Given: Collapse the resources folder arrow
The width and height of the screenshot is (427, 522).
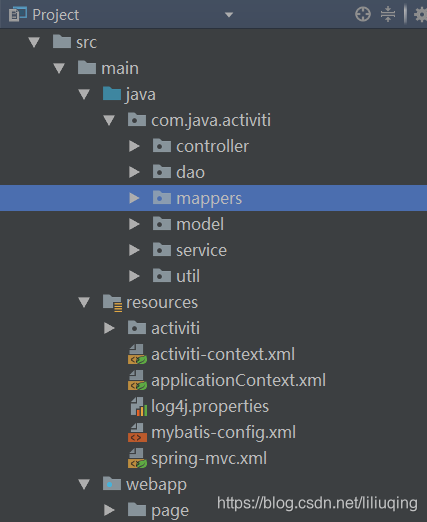Looking at the screenshot, I should [84, 302].
